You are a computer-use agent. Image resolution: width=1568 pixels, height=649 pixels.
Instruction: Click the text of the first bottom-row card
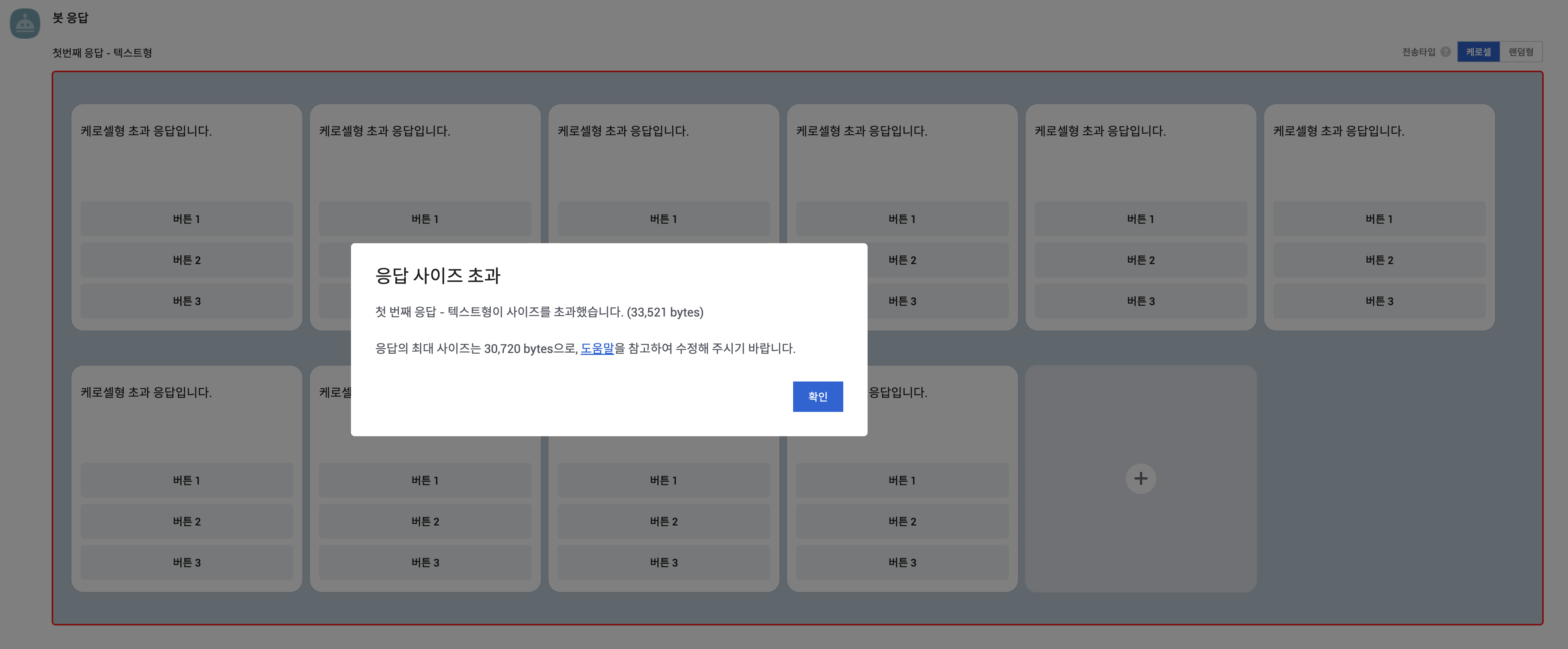pos(146,392)
